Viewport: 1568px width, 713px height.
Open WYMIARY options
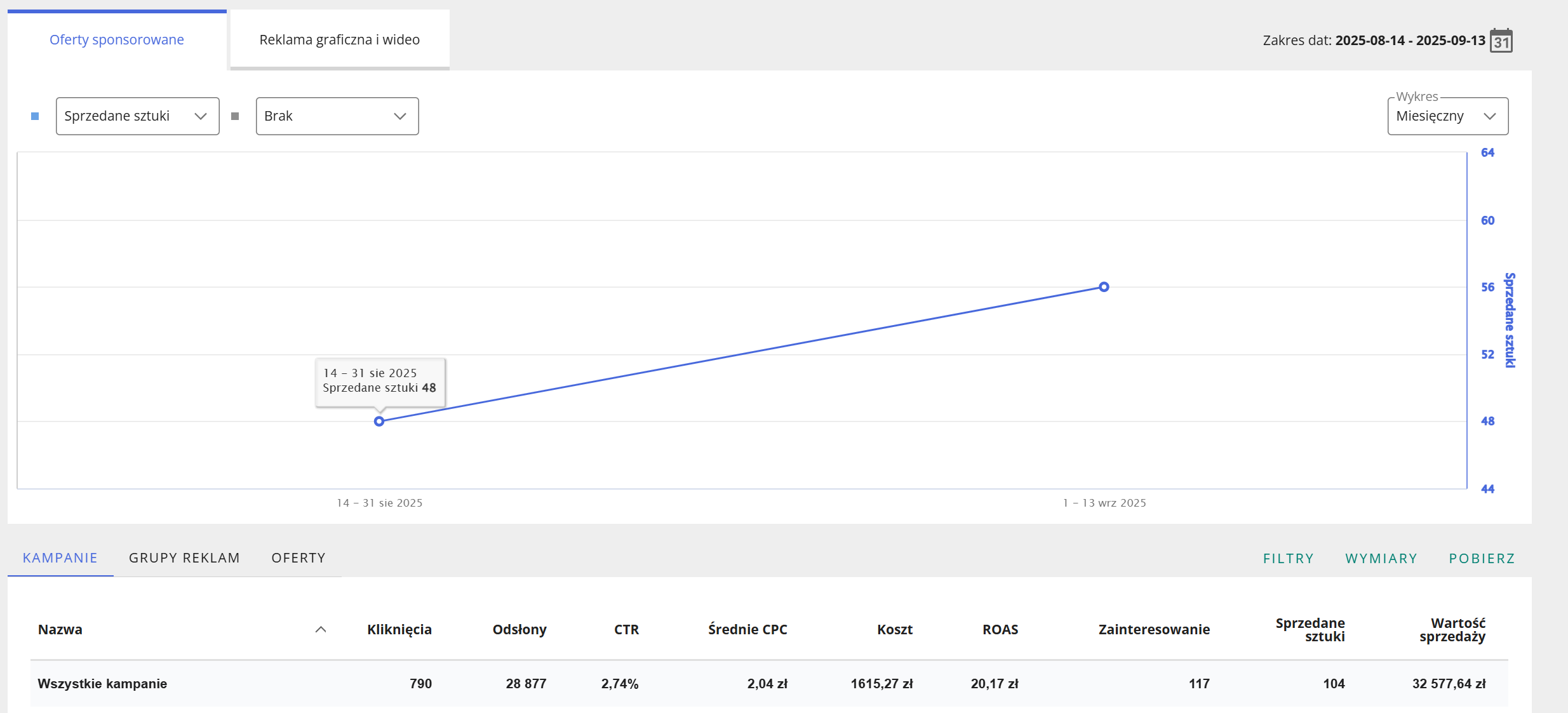coord(1381,559)
